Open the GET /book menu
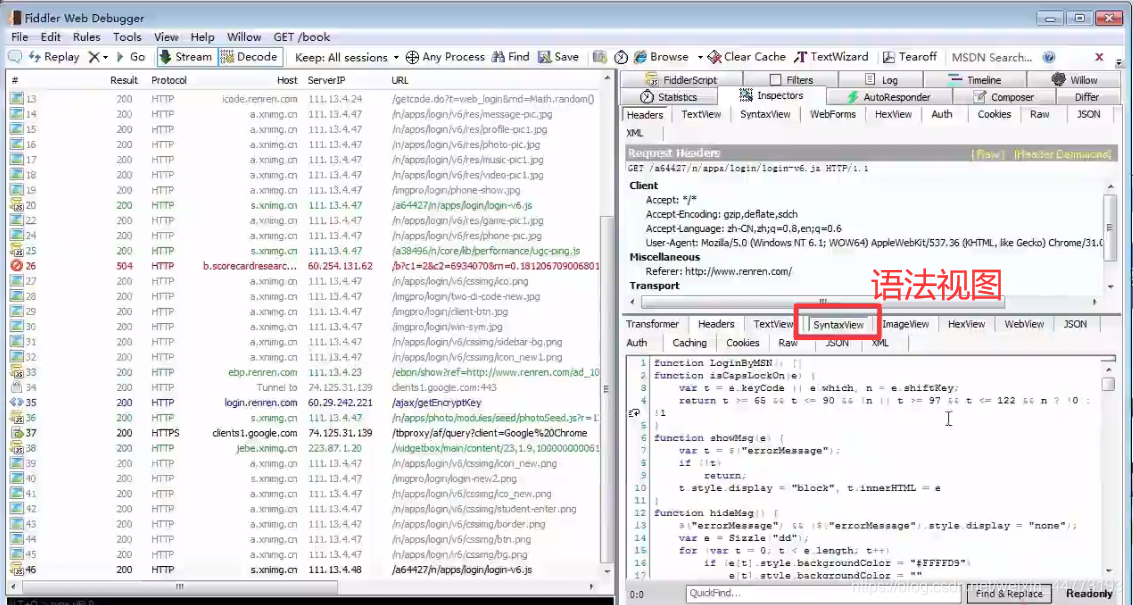The width and height of the screenshot is (1133, 605). (x=301, y=37)
